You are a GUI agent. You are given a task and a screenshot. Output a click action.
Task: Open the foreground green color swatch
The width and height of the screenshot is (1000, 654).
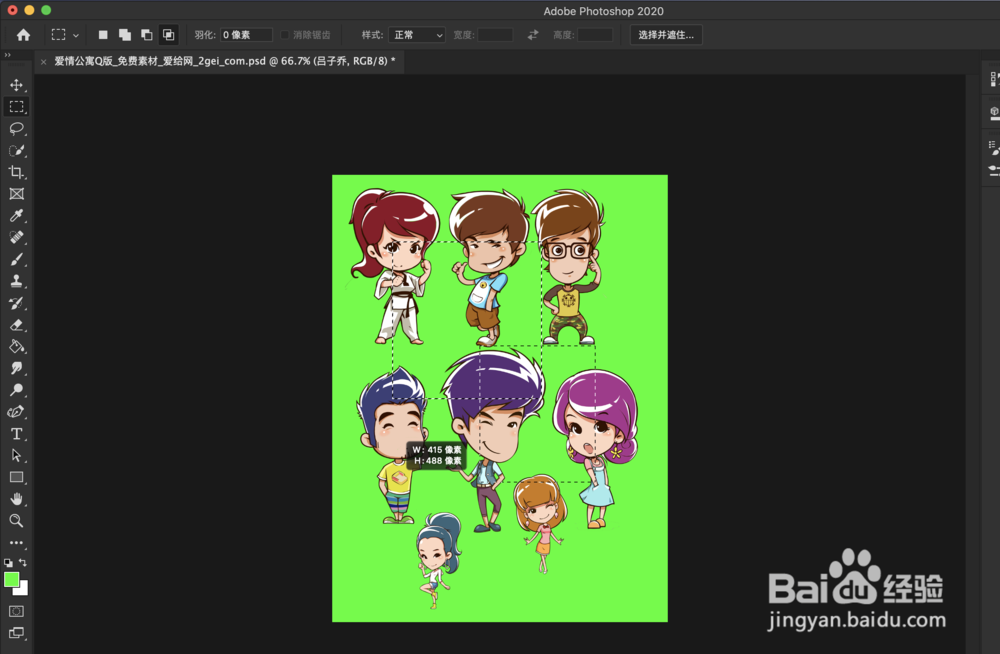11,579
